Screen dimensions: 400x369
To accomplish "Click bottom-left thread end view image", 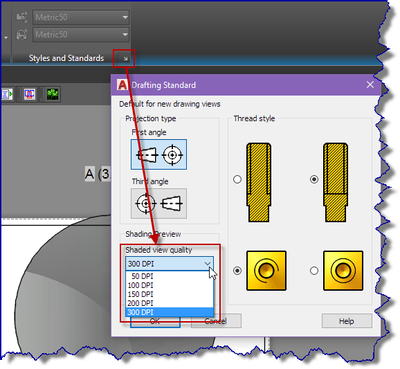I will click(266, 271).
